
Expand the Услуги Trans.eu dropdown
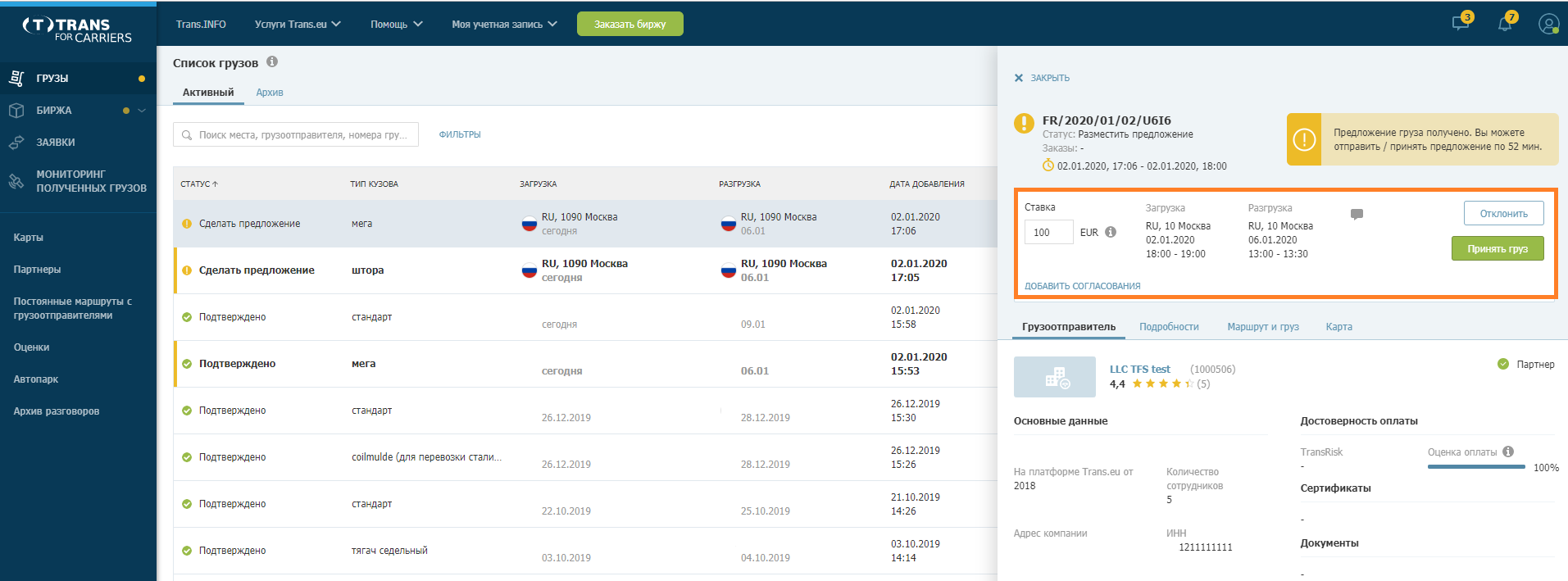pos(298,25)
